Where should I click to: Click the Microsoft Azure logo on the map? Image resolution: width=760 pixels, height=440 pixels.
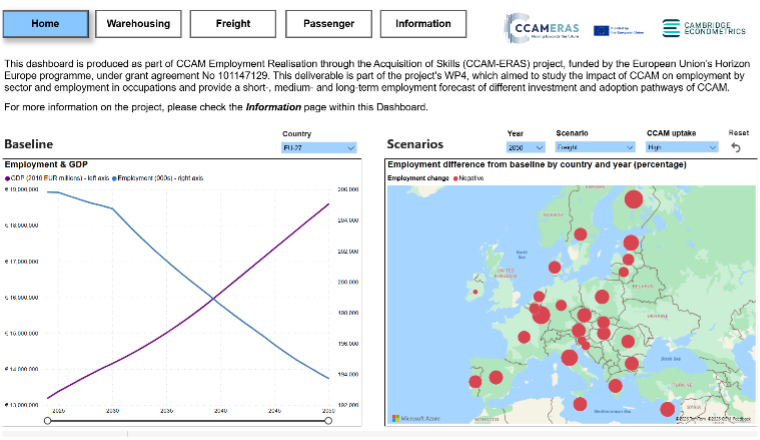[416, 418]
